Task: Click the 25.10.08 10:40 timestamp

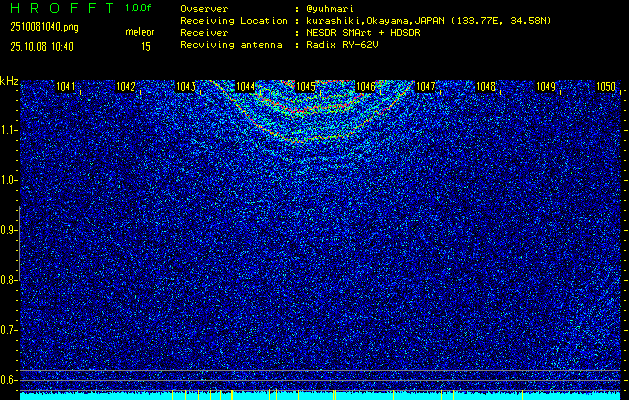Action: pyautogui.click(x=40, y=46)
